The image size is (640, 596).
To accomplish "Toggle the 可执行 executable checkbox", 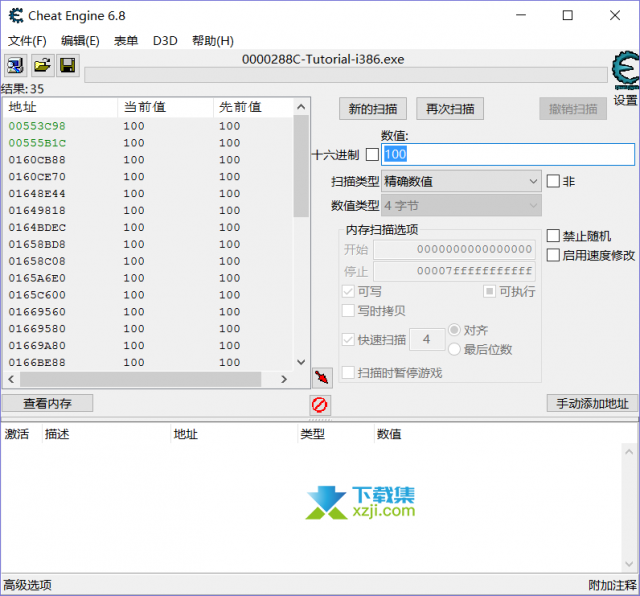I will 489,291.
